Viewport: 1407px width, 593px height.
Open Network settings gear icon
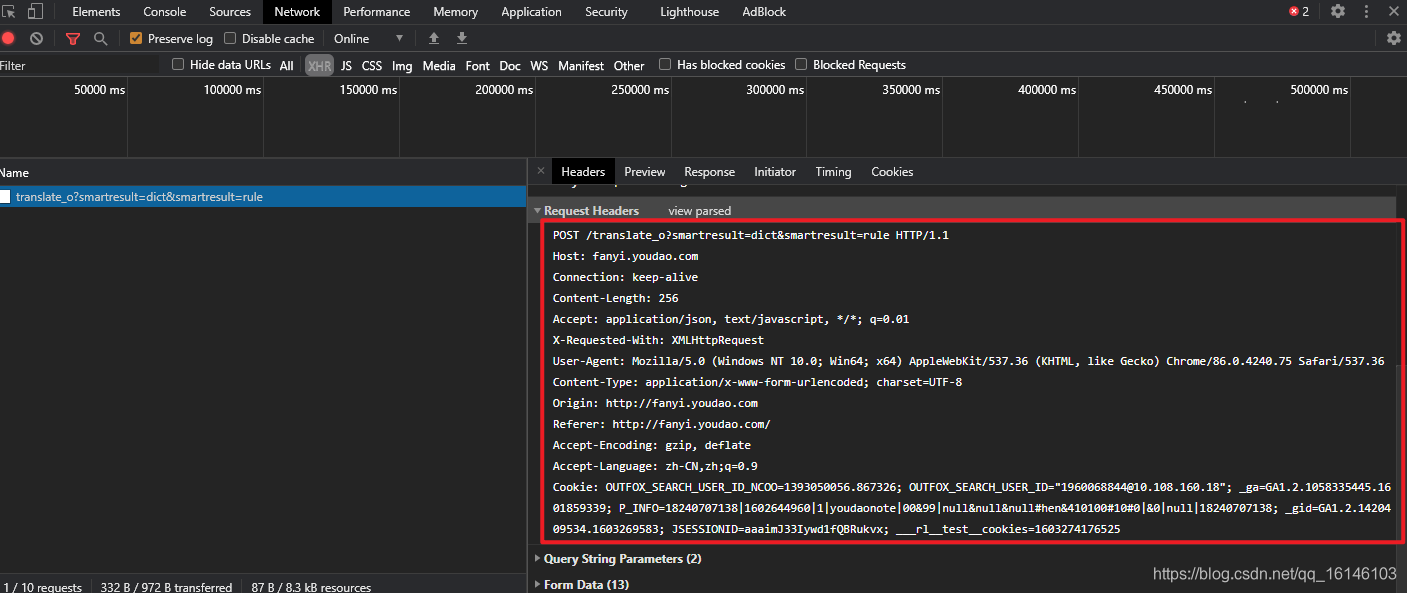point(1394,39)
